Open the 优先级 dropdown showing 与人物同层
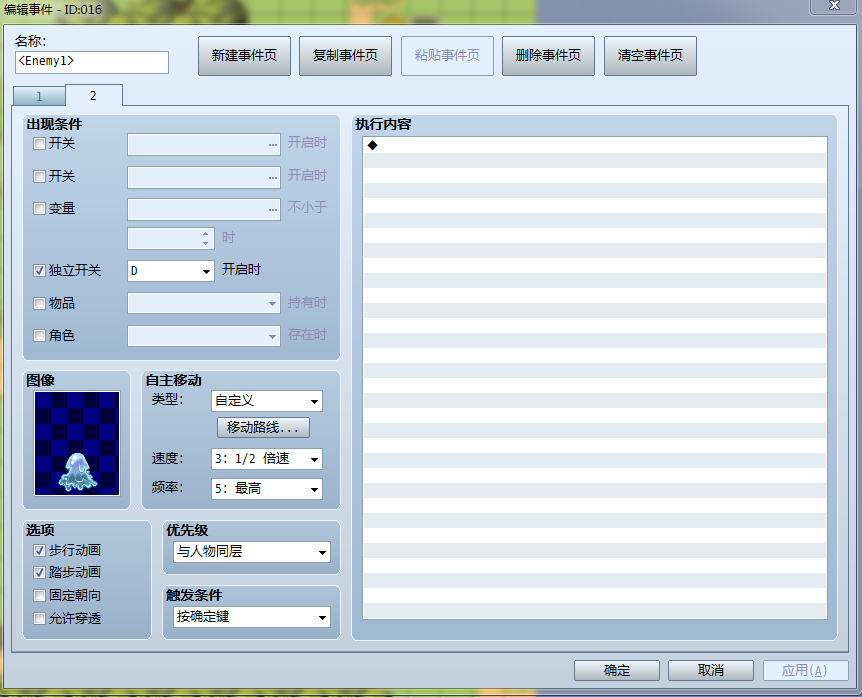862x697 pixels. click(x=252, y=552)
